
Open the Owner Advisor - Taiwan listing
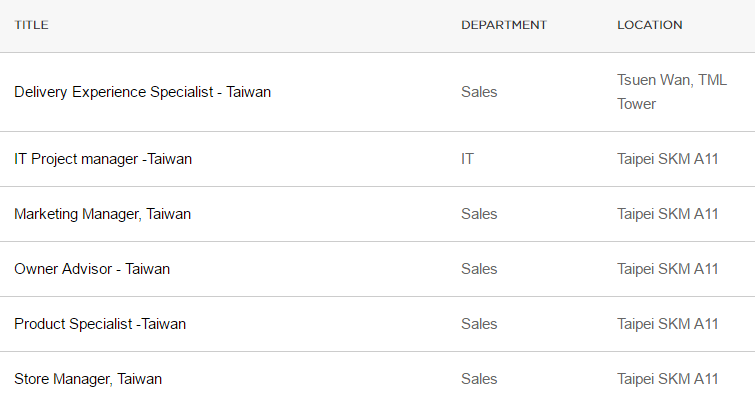tap(92, 269)
